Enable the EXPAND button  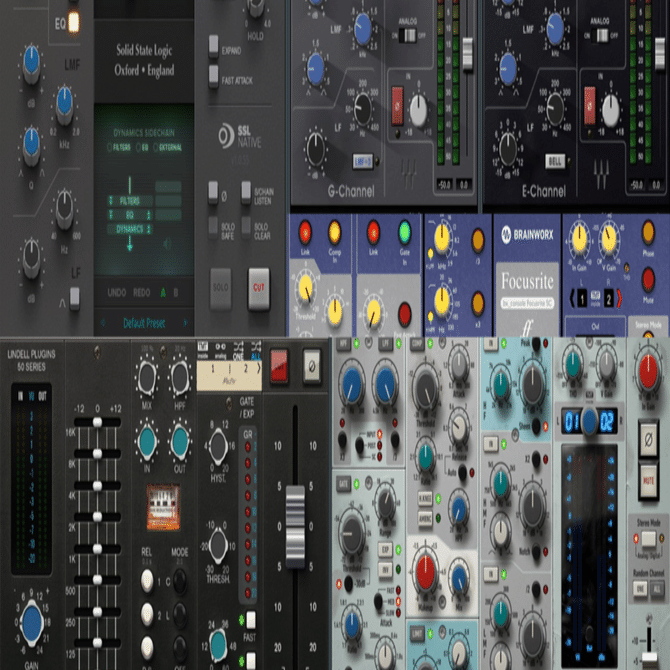pyautogui.click(x=214, y=46)
